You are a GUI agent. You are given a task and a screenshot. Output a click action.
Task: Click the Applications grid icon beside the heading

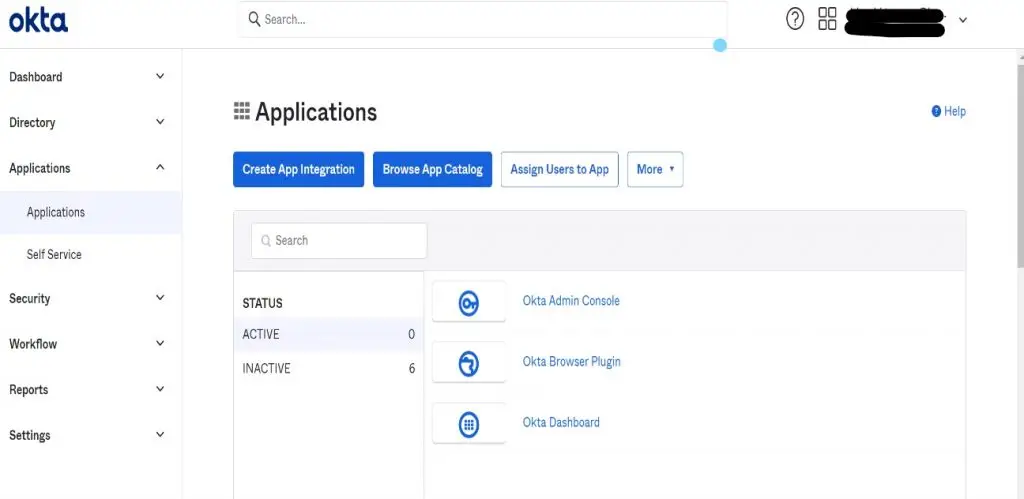pos(242,112)
